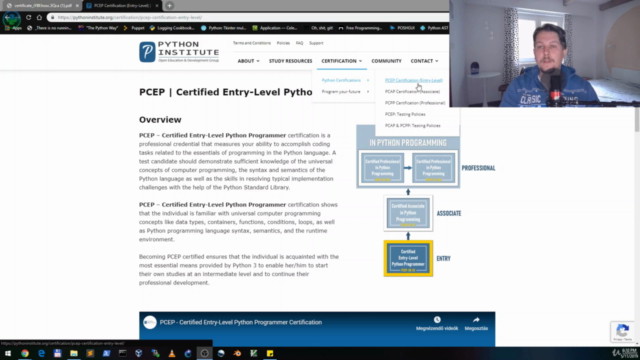Open Chrome from the taskbar

pos(25,353)
